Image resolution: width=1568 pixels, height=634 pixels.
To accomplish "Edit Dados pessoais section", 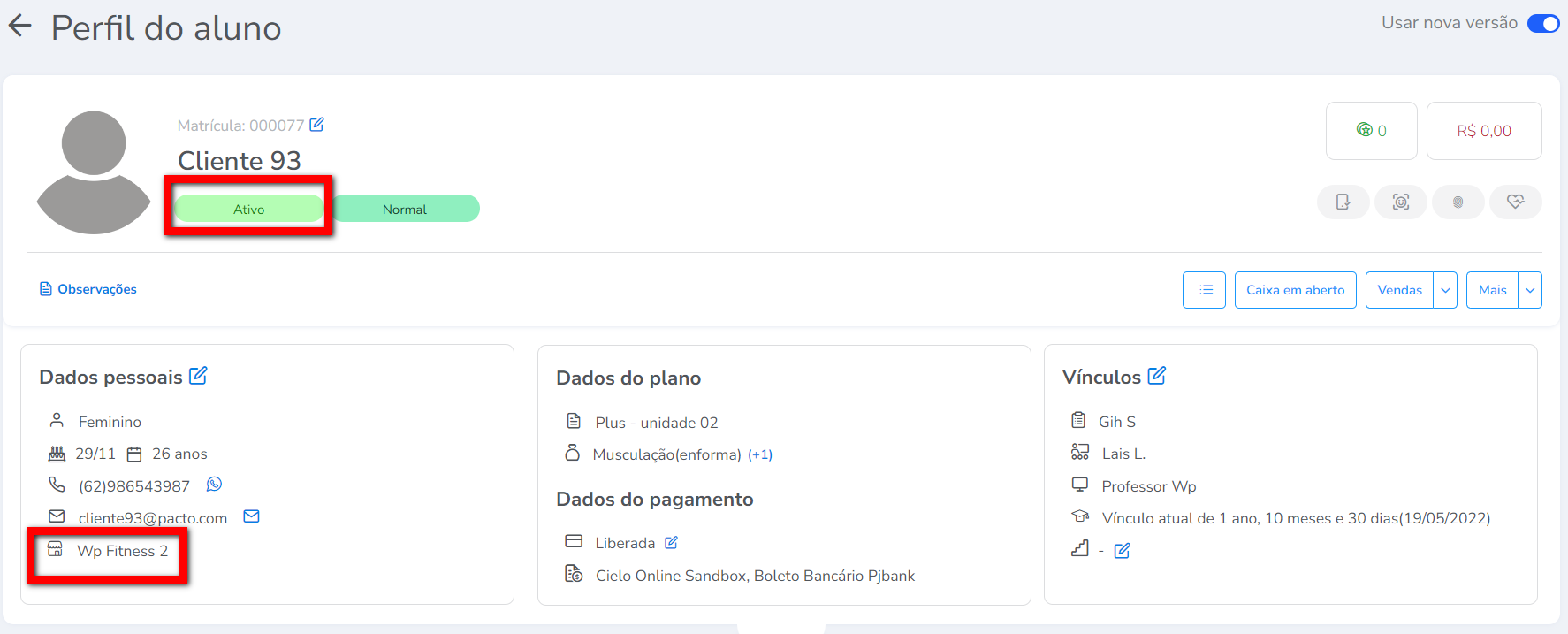I will click(198, 376).
